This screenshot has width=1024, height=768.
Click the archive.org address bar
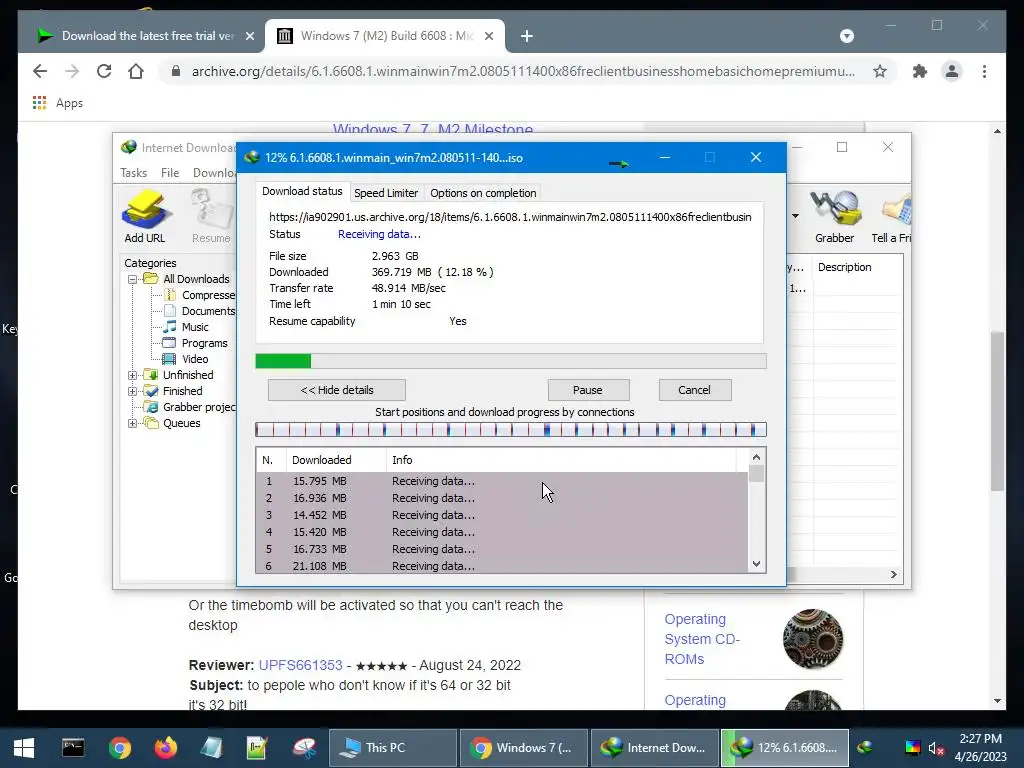pyautogui.click(x=522, y=71)
